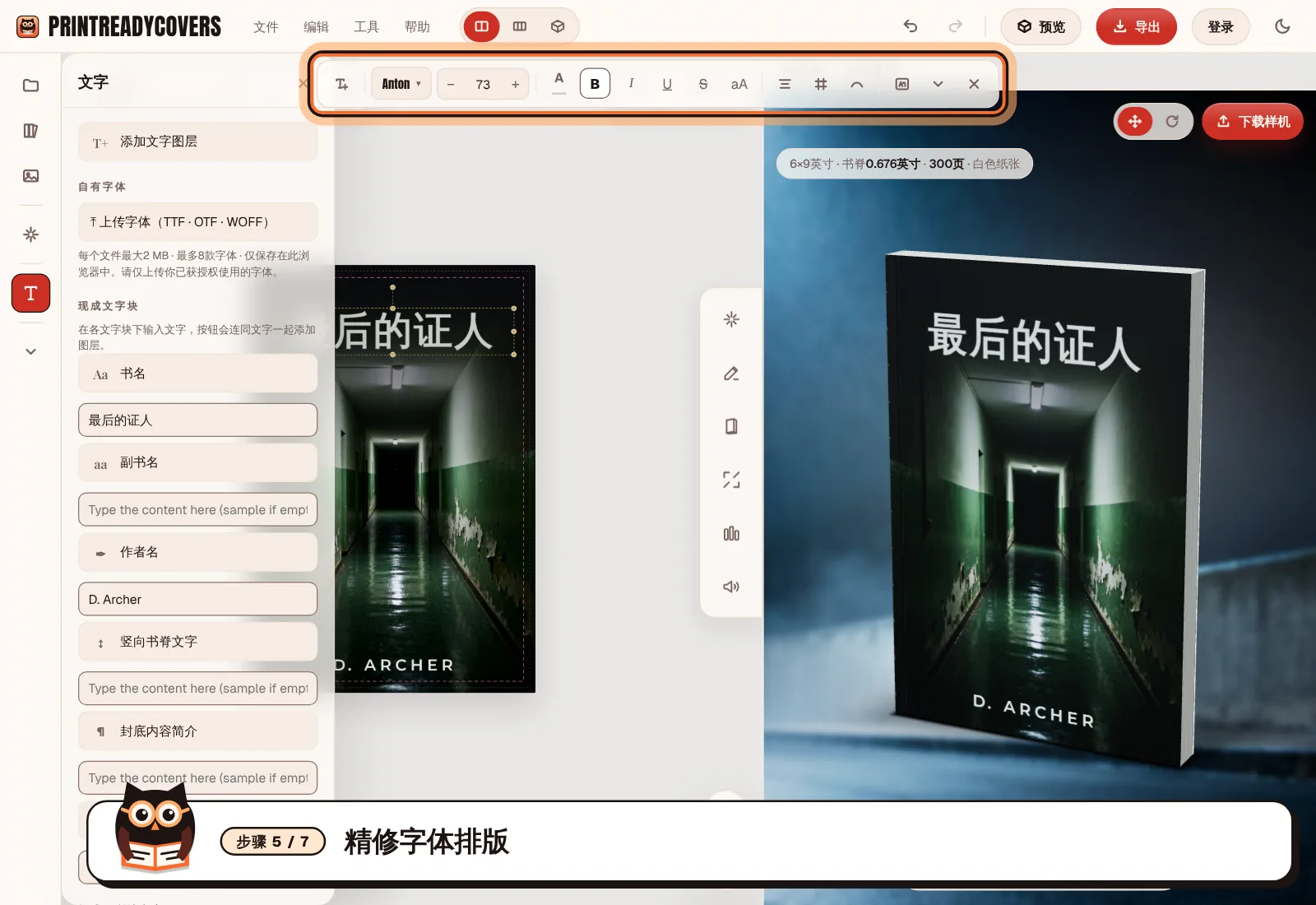Decrease font size with minus button
1316x905 pixels.
pos(451,85)
